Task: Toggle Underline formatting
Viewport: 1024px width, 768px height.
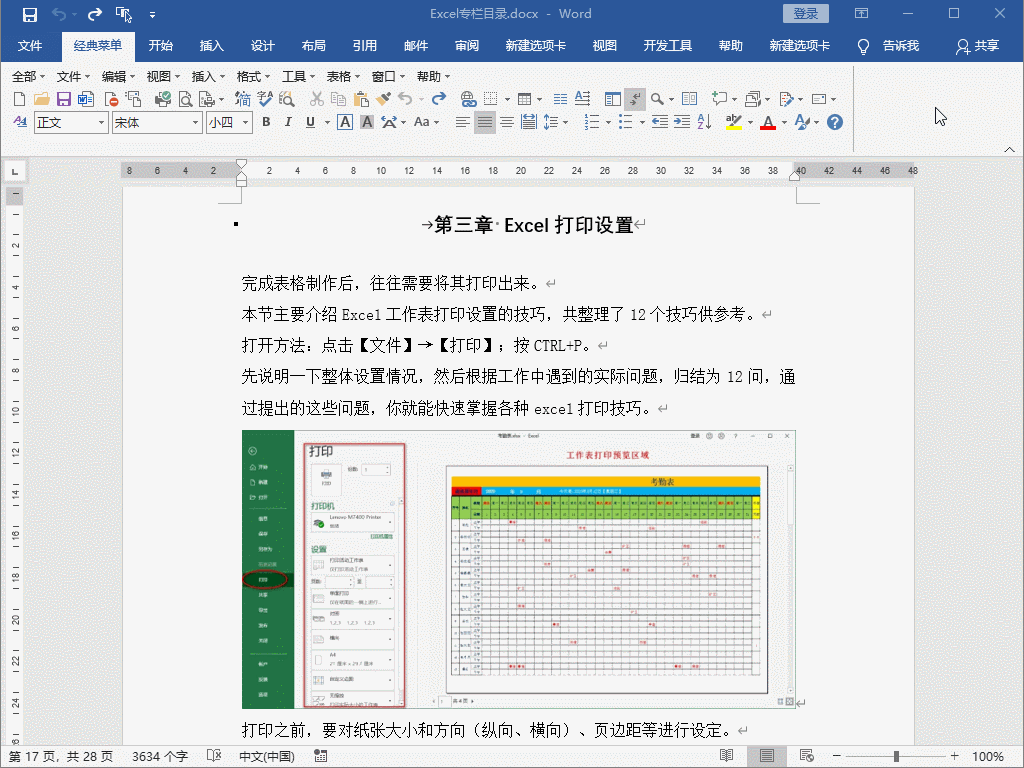Action: (x=310, y=122)
